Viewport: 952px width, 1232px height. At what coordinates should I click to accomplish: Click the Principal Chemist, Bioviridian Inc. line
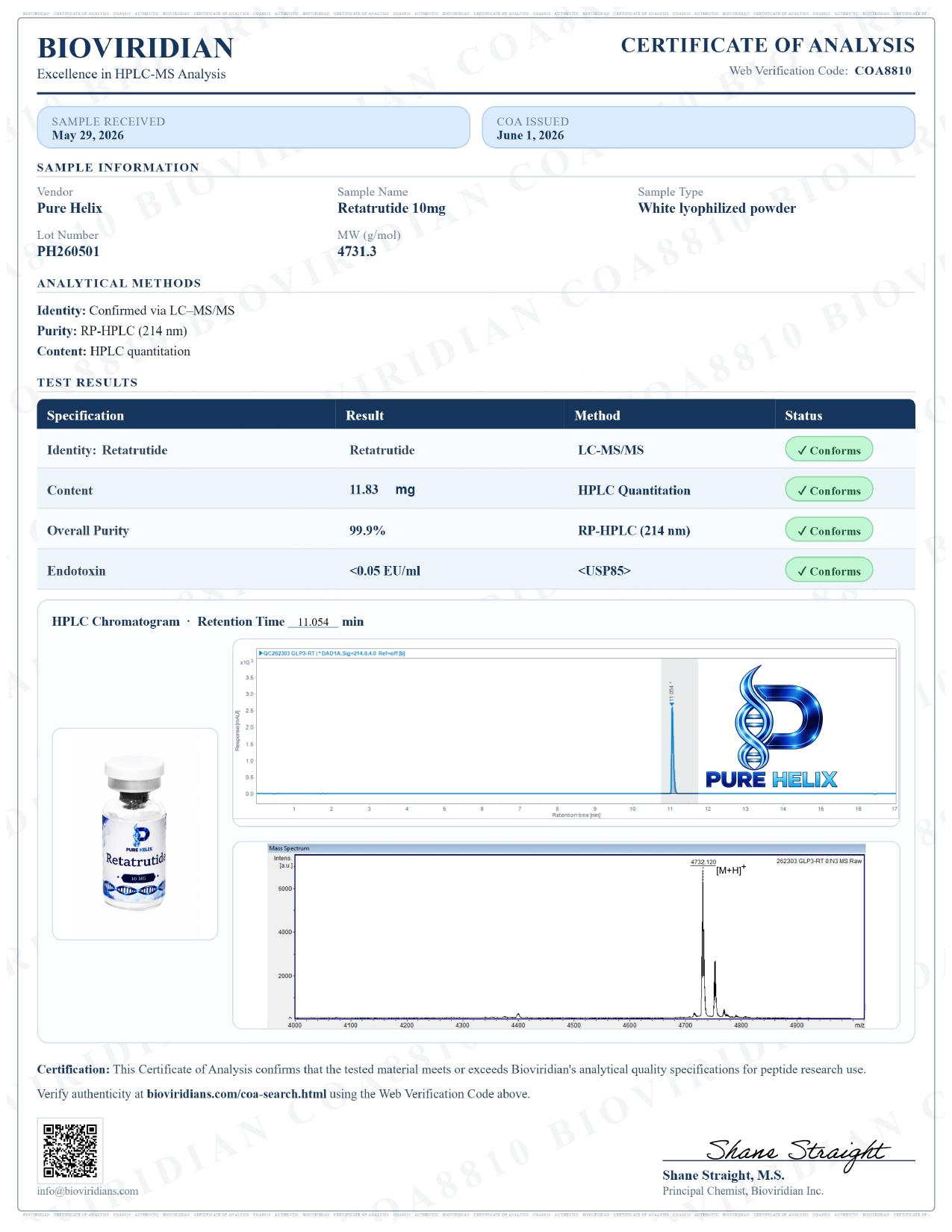743,1191
